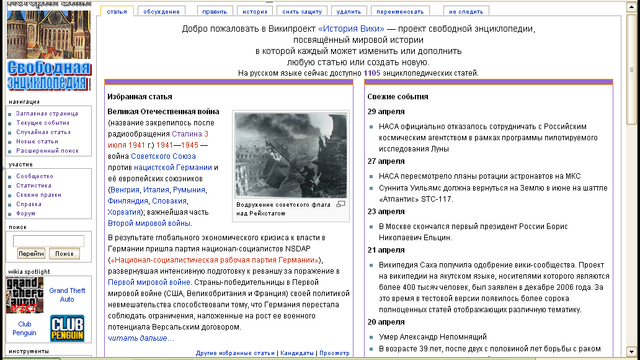
Task: Focus the sidebar search input field
Action: [x=49, y=241]
